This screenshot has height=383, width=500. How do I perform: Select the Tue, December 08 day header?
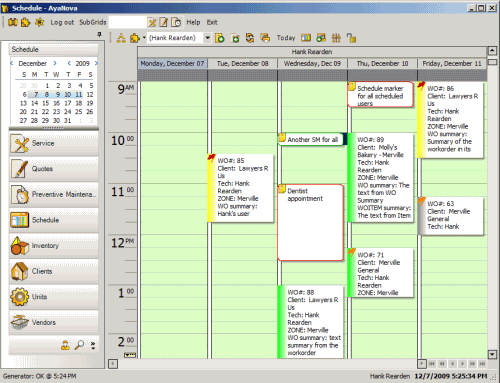pos(243,64)
